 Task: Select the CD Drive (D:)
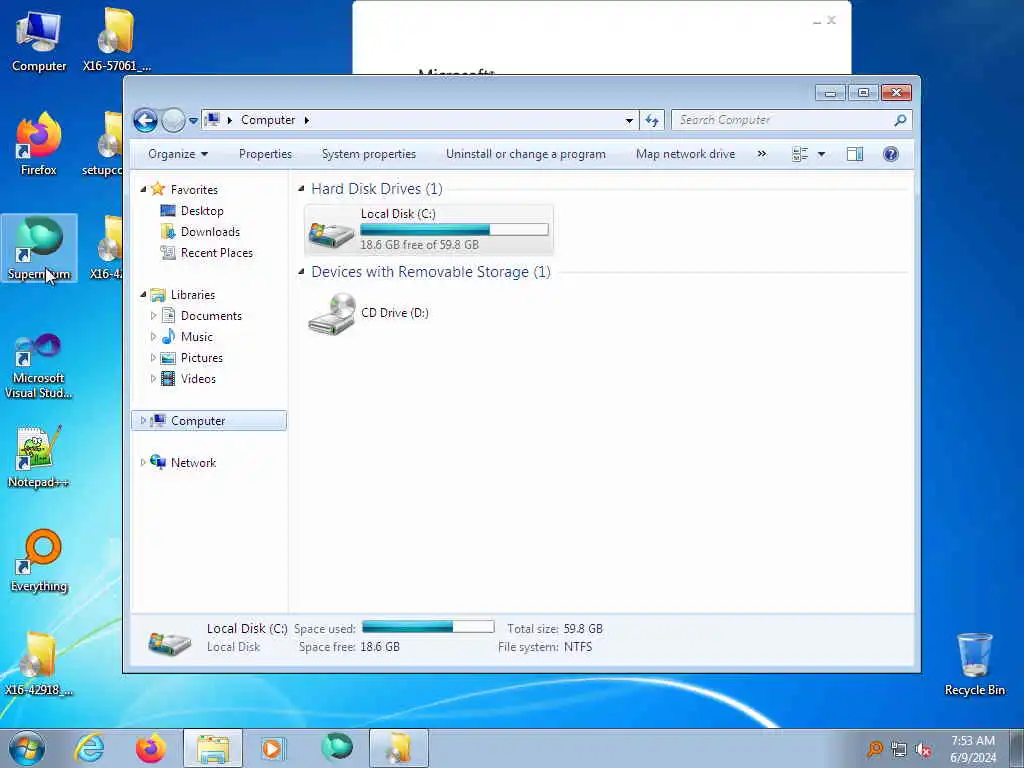[x=369, y=313]
